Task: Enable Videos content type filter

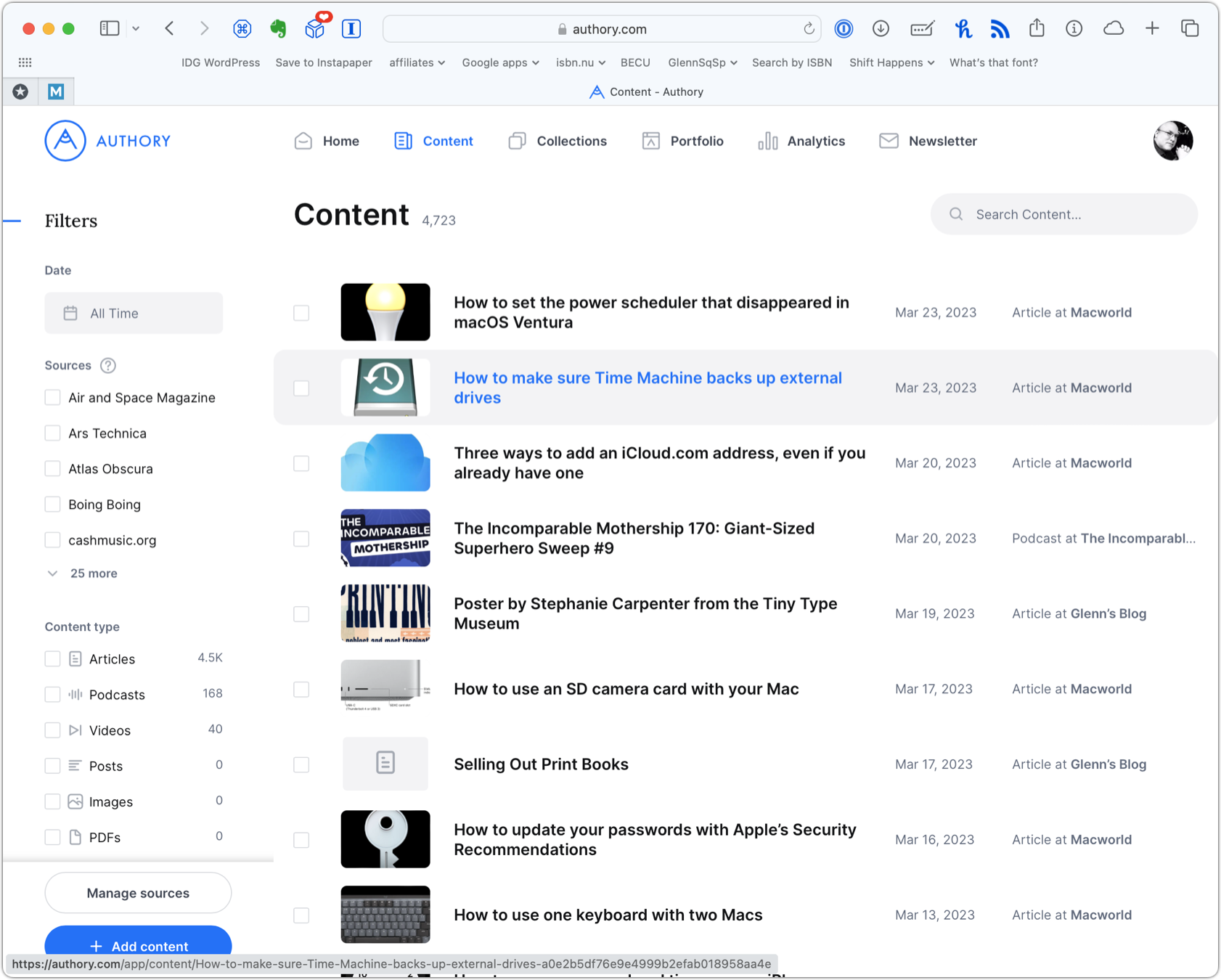Action: pos(52,730)
